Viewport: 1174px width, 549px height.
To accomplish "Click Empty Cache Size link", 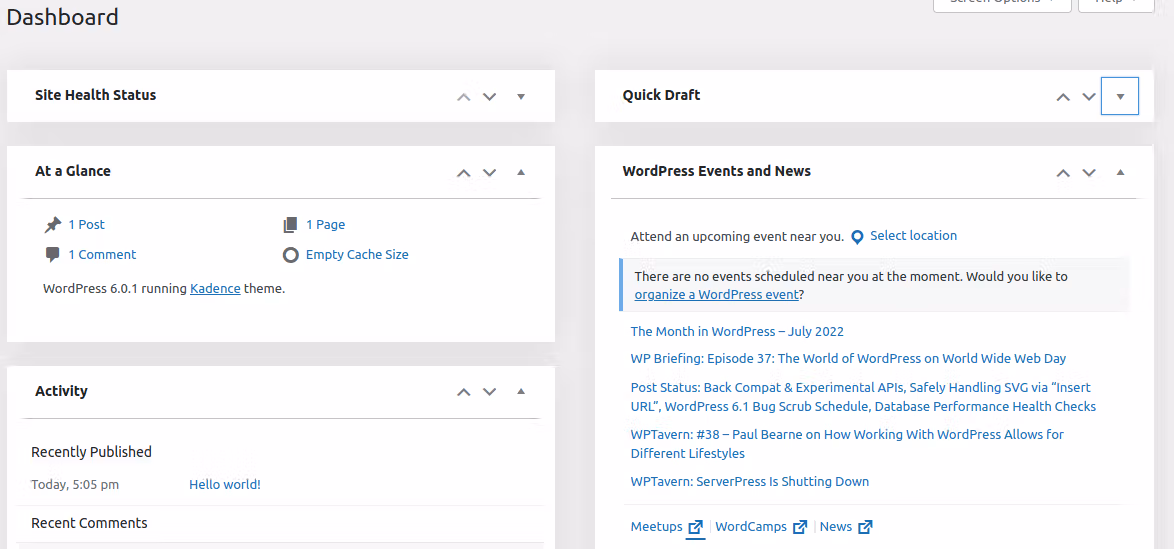I will 357,255.
